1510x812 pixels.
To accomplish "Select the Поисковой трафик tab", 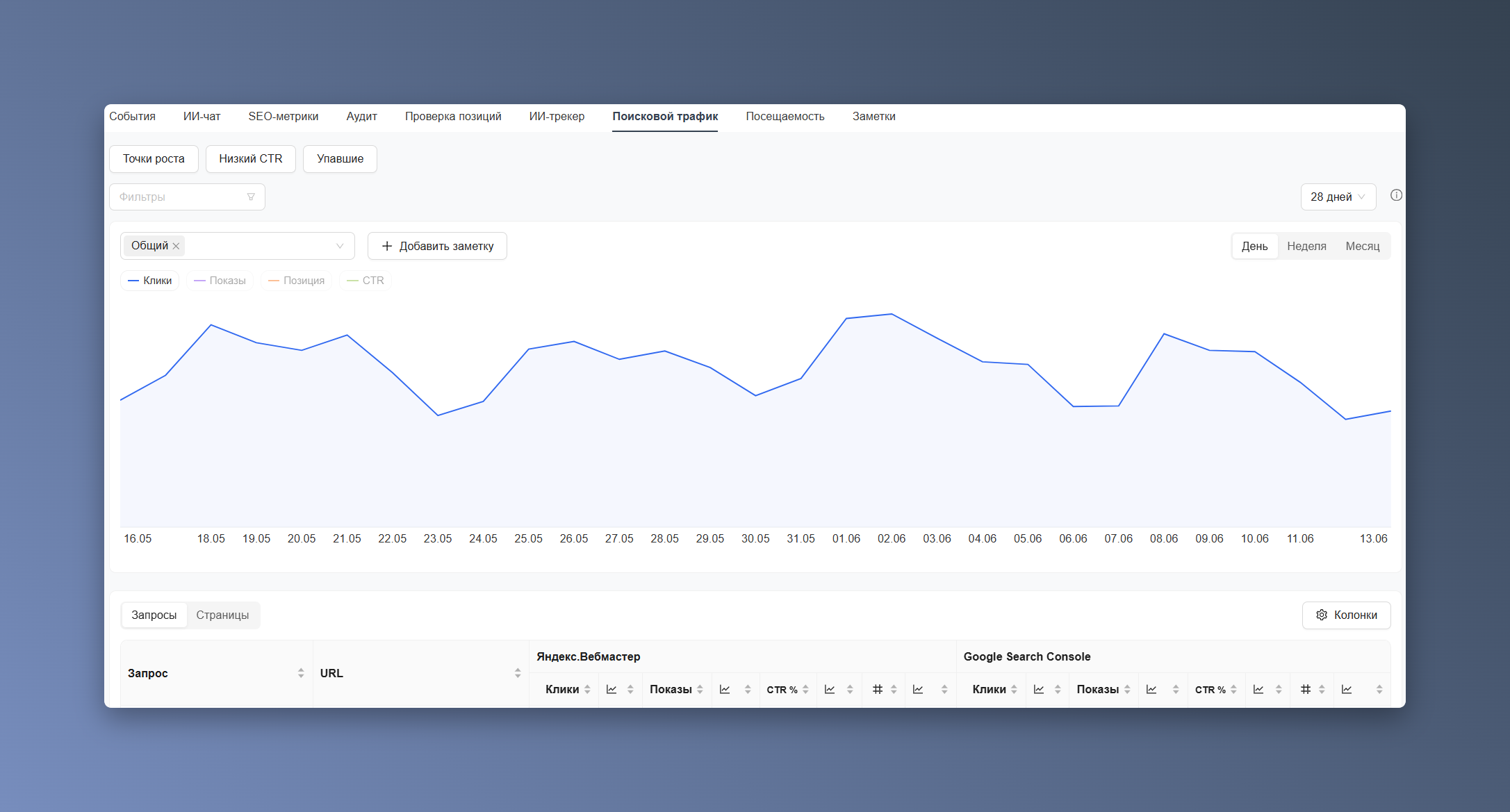I will (665, 116).
